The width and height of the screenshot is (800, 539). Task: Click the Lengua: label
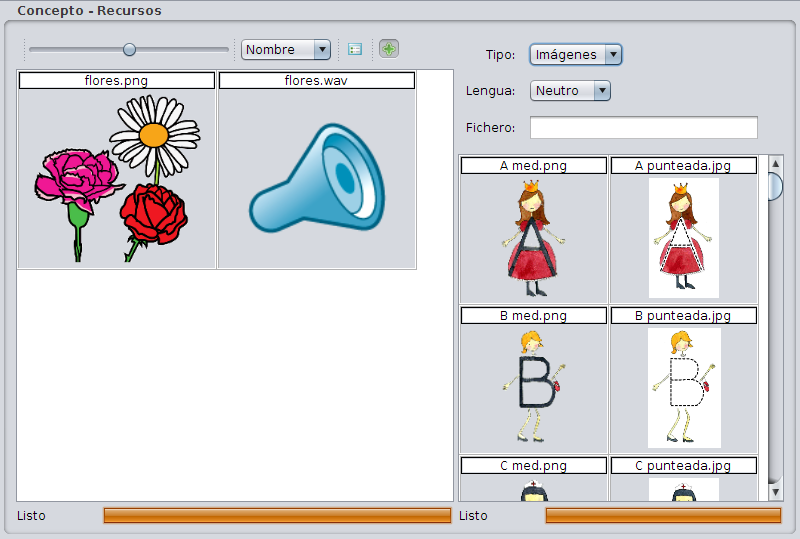pos(490,91)
